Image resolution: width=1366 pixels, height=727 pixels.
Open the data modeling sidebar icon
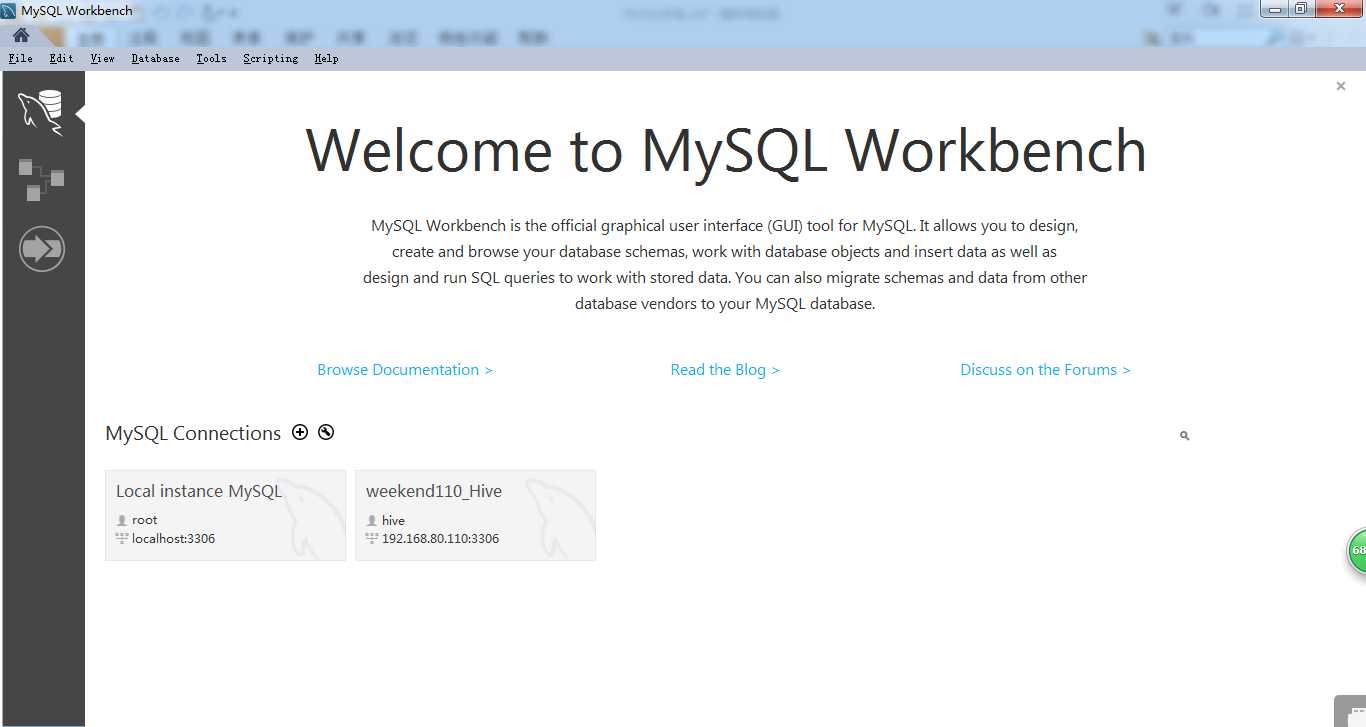(41, 180)
